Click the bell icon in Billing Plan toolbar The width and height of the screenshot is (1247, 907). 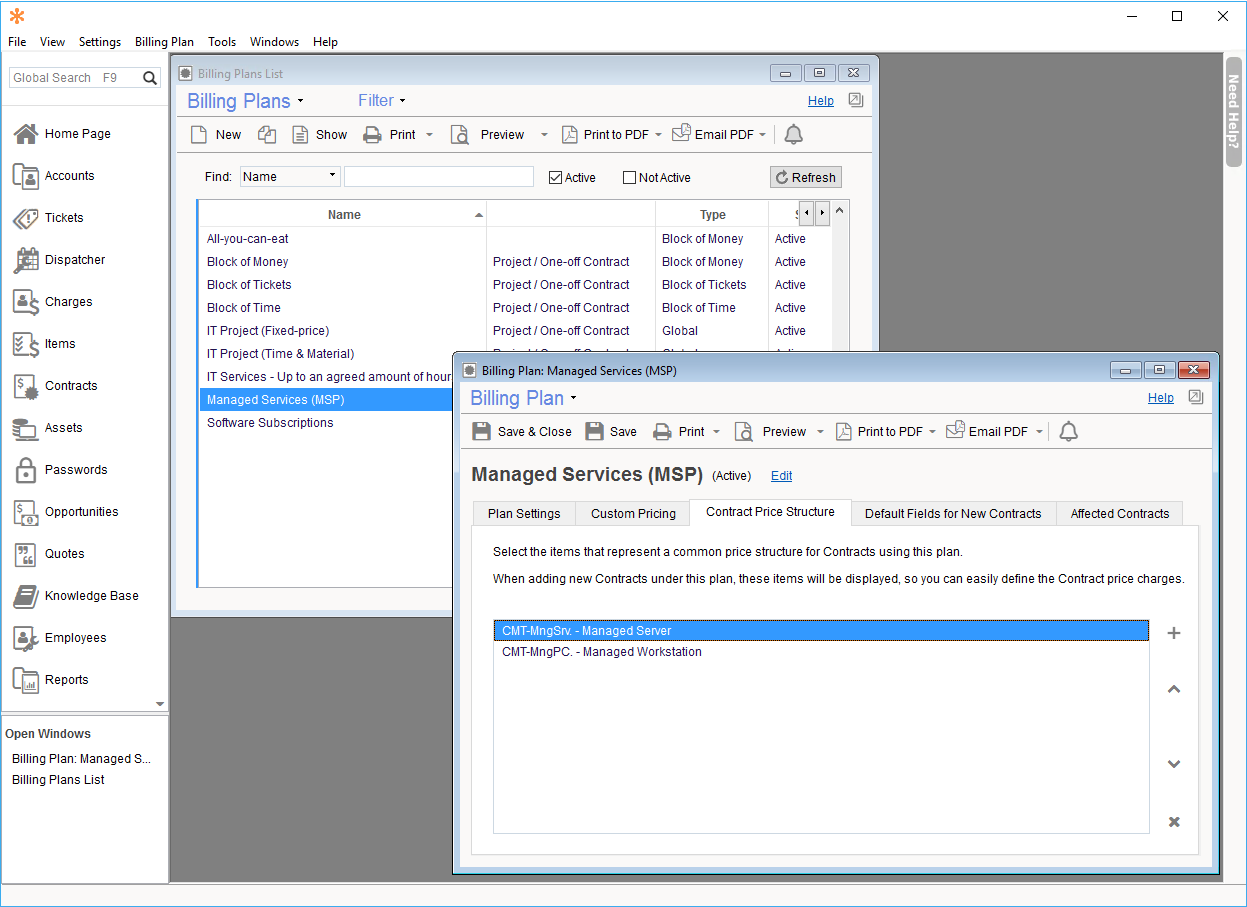tap(1068, 432)
